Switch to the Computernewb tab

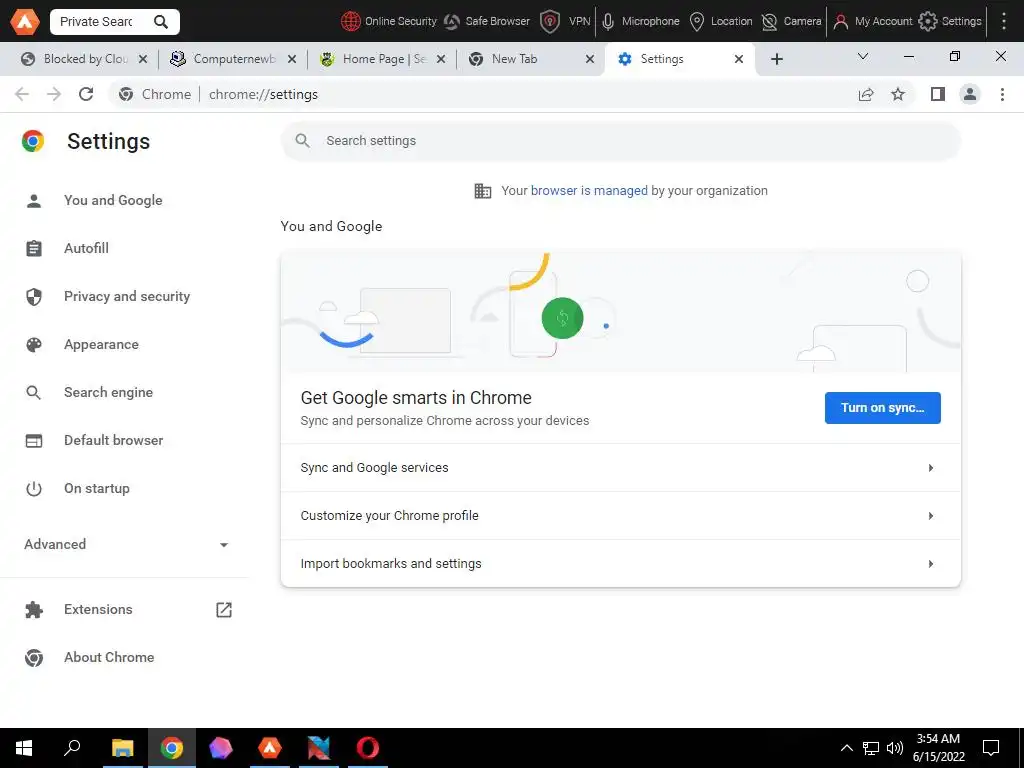coord(234,59)
